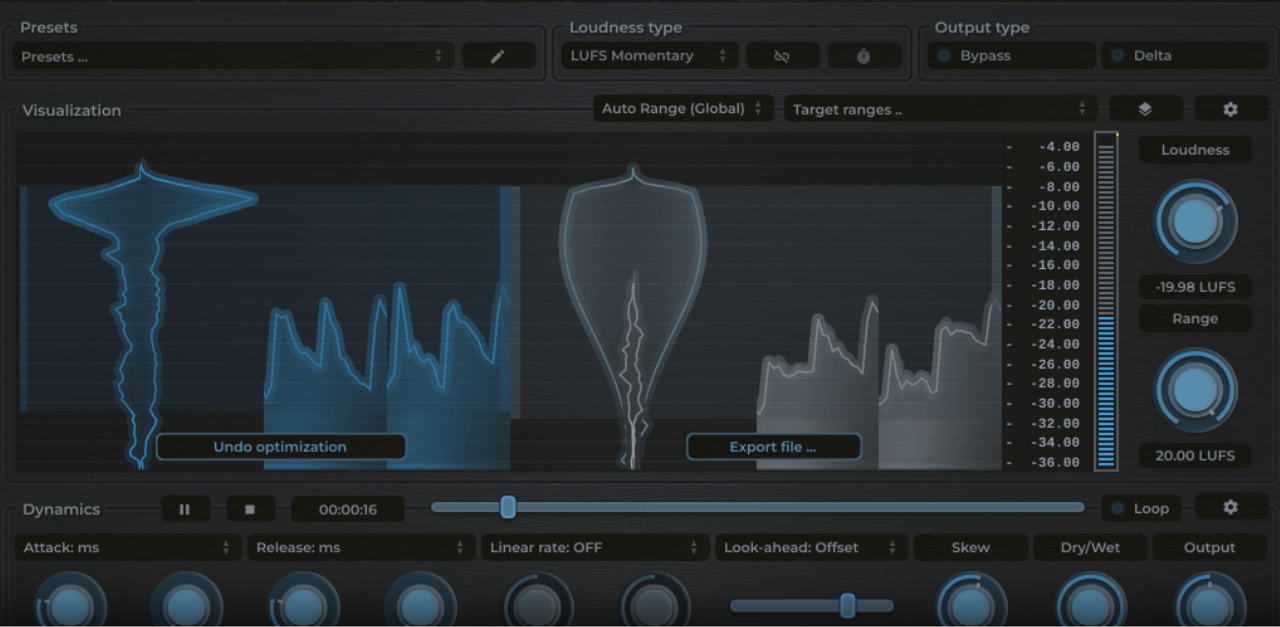Open Visualization settings gear

[1230, 109]
